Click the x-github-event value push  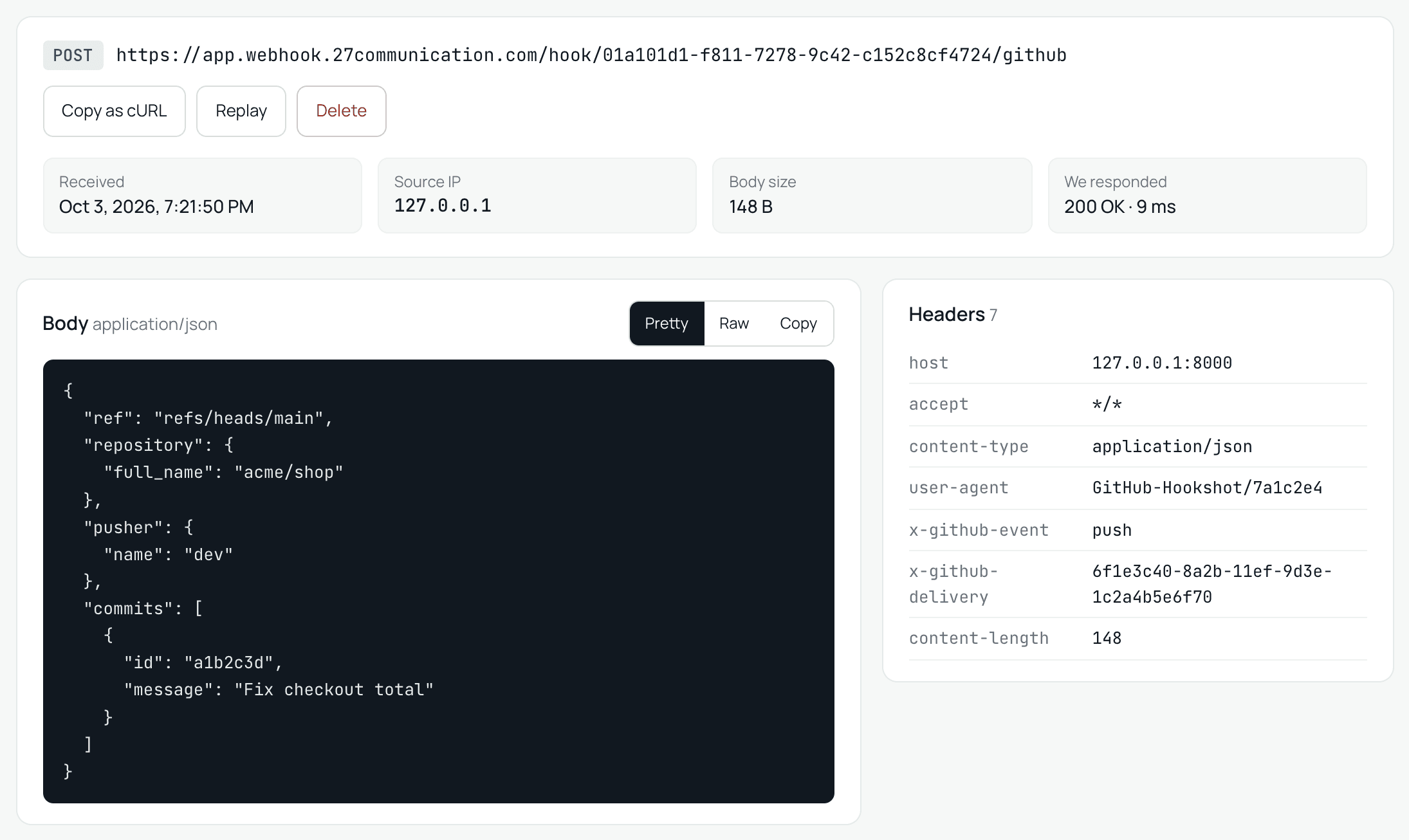[x=1112, y=530]
